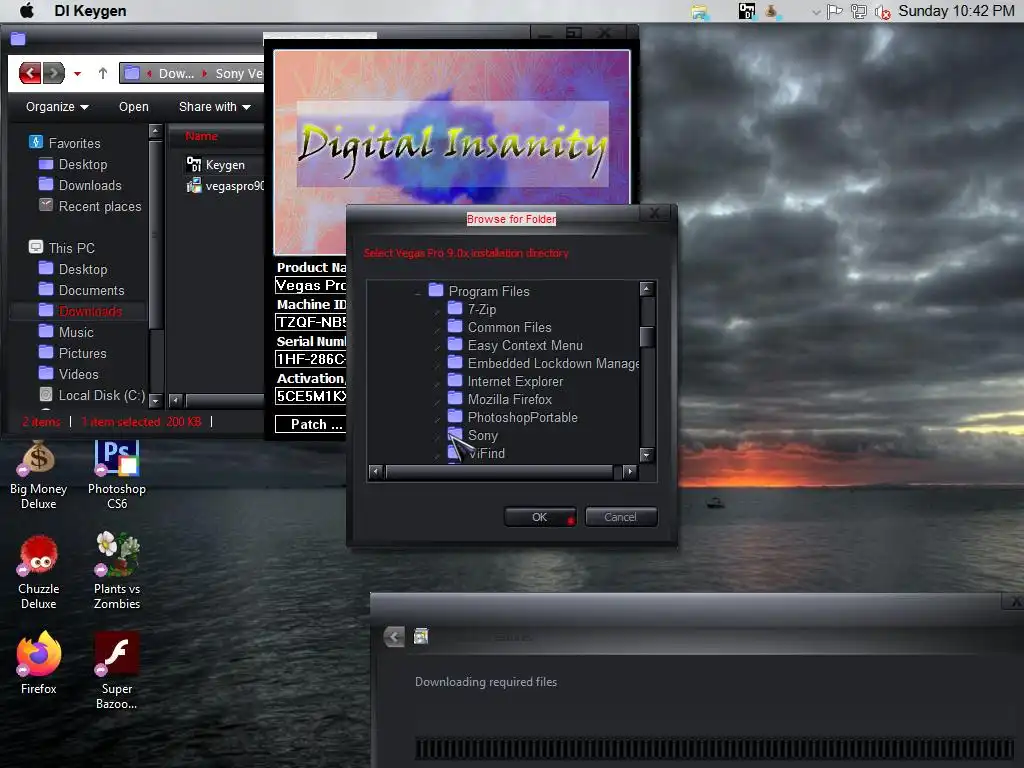Open the Pictures folder in the sidebar

point(72,353)
